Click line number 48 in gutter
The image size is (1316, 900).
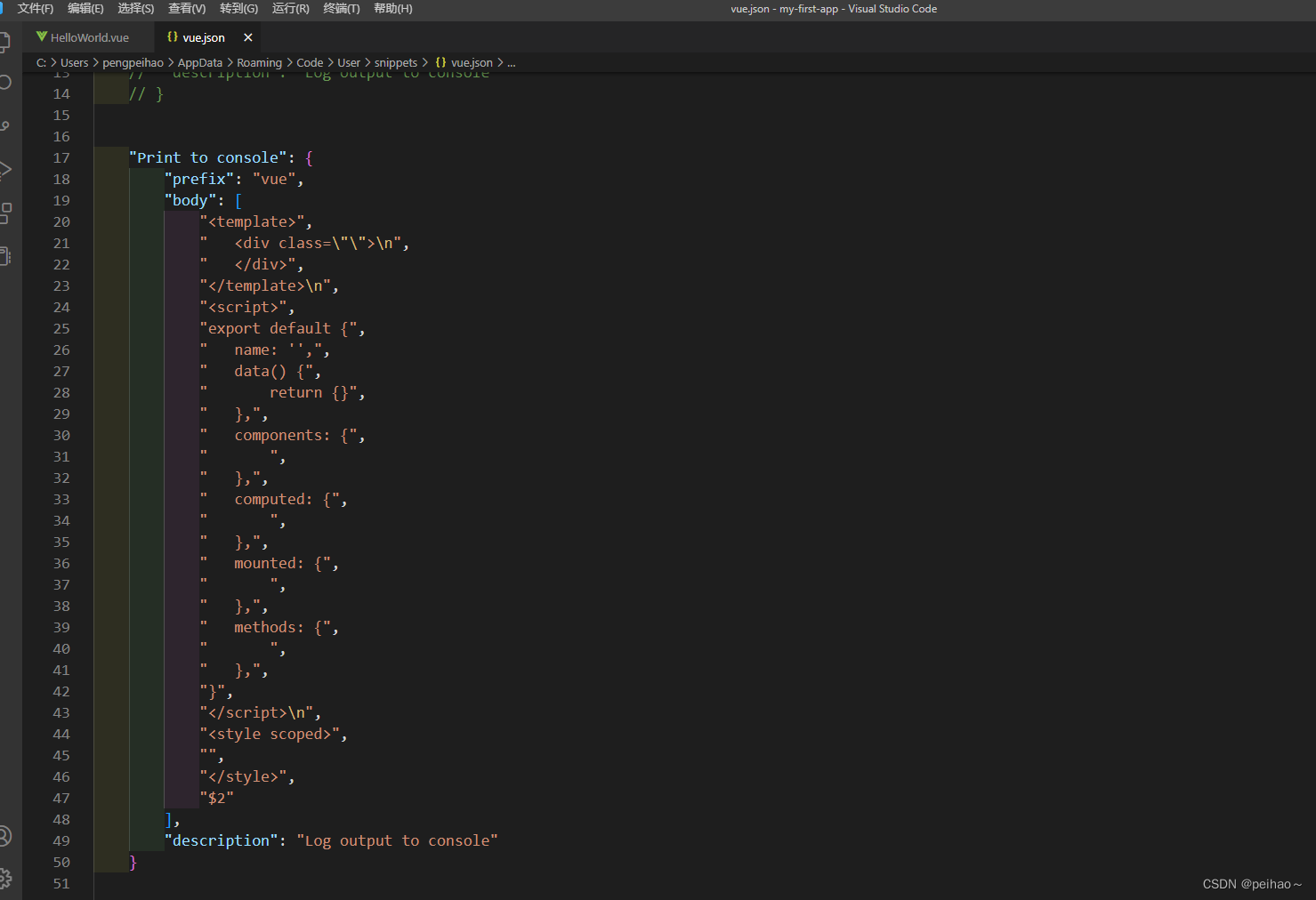(x=61, y=820)
